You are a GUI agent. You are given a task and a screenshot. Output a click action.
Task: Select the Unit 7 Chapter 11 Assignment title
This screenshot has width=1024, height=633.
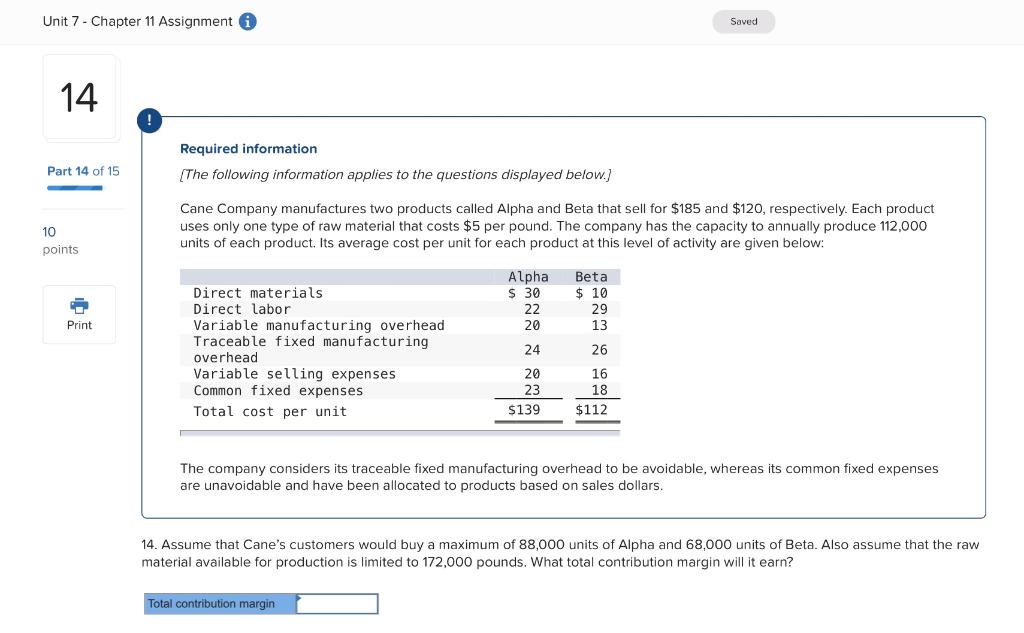[135, 20]
